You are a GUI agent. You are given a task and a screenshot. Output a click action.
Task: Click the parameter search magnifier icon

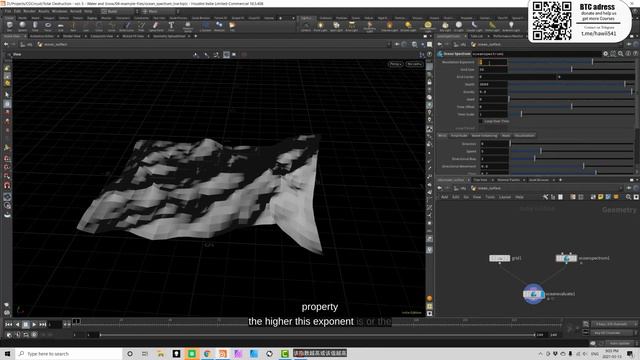[620, 53]
